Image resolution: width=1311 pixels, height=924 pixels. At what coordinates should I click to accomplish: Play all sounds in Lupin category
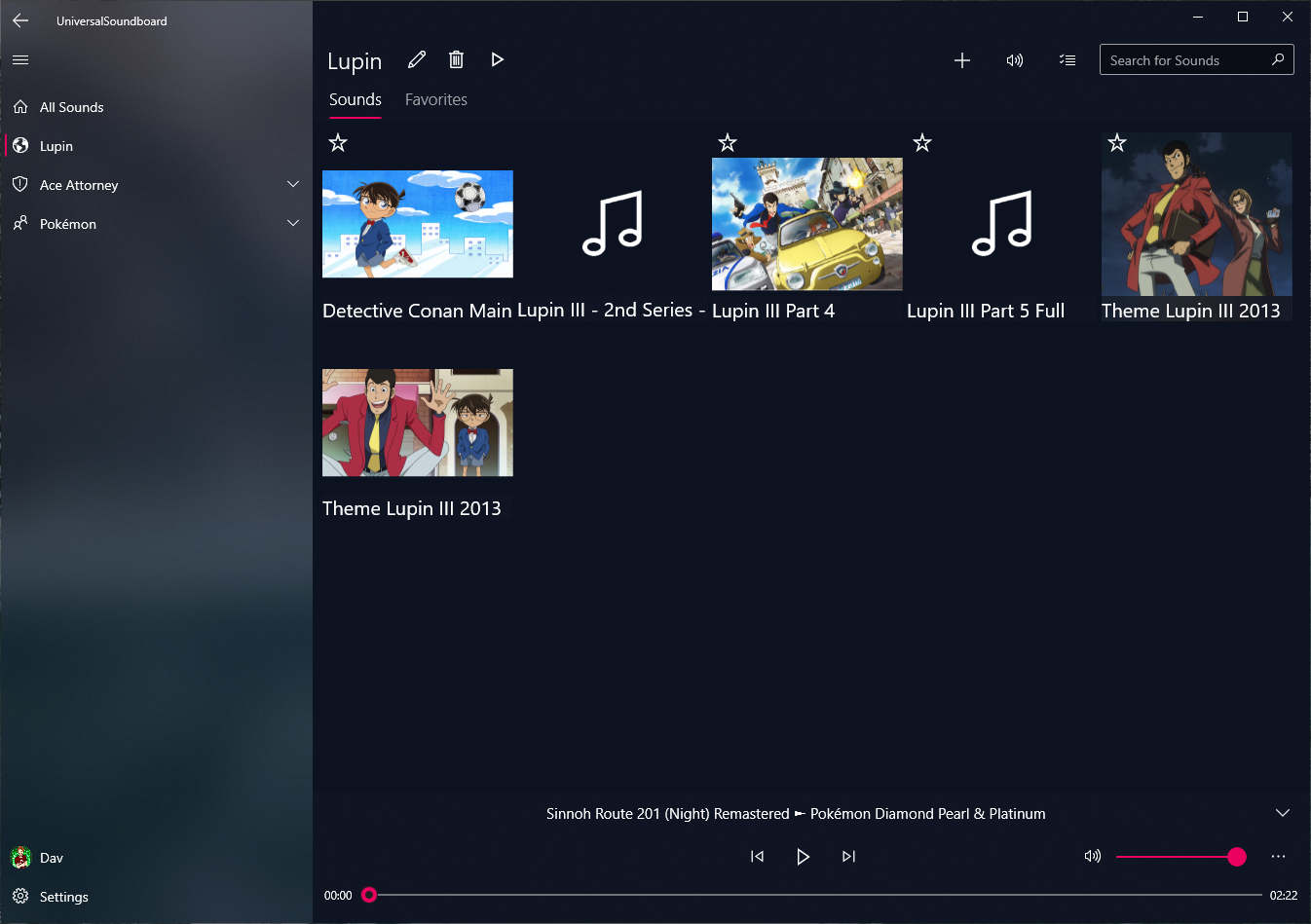[497, 60]
